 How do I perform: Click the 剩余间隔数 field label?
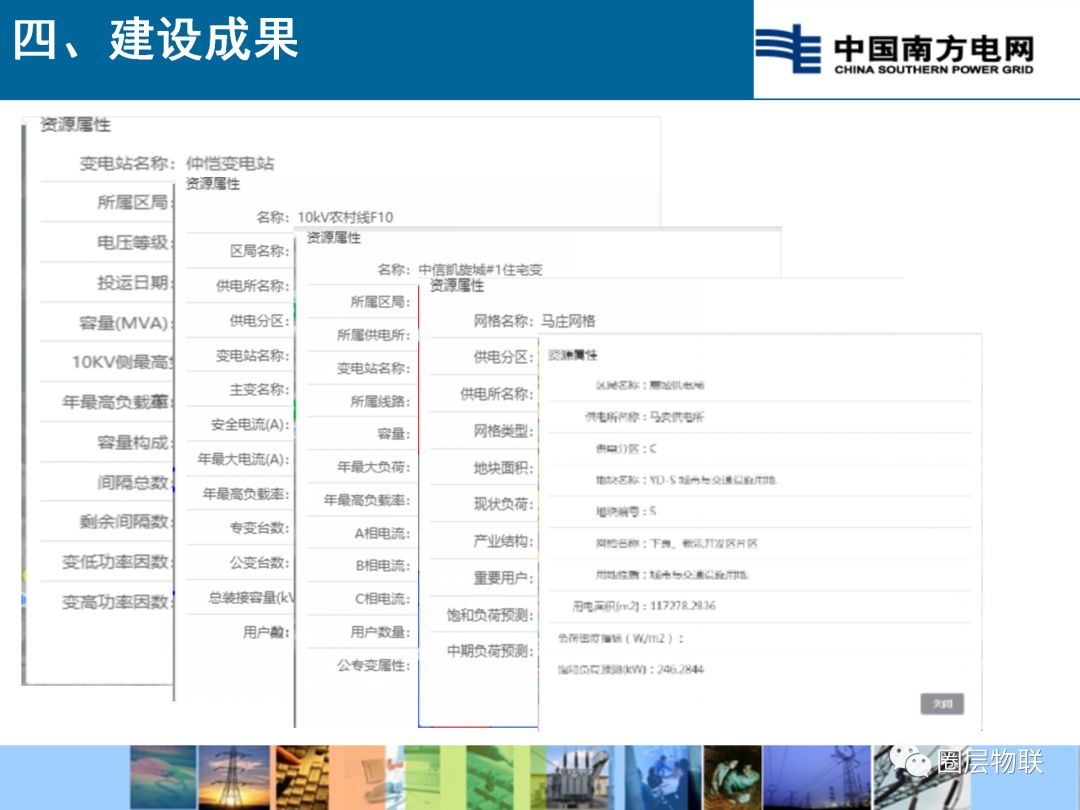(x=125, y=521)
